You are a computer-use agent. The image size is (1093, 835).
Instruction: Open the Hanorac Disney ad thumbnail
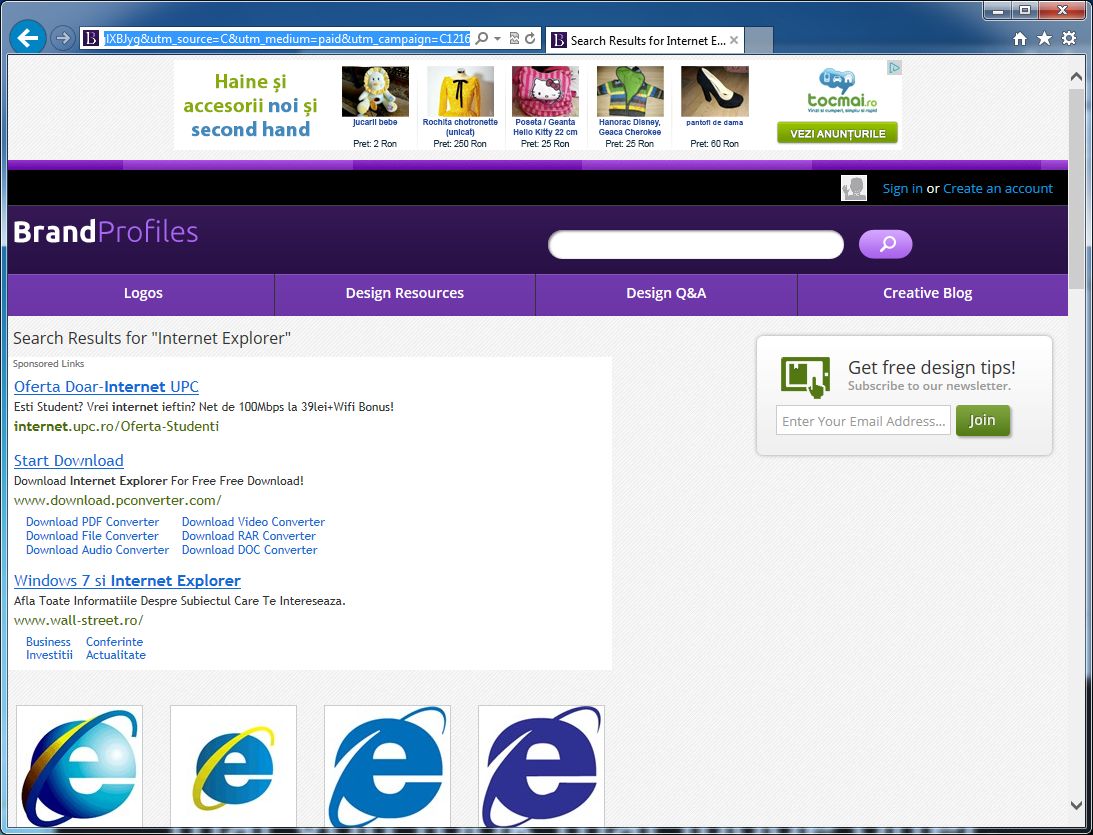tap(630, 91)
